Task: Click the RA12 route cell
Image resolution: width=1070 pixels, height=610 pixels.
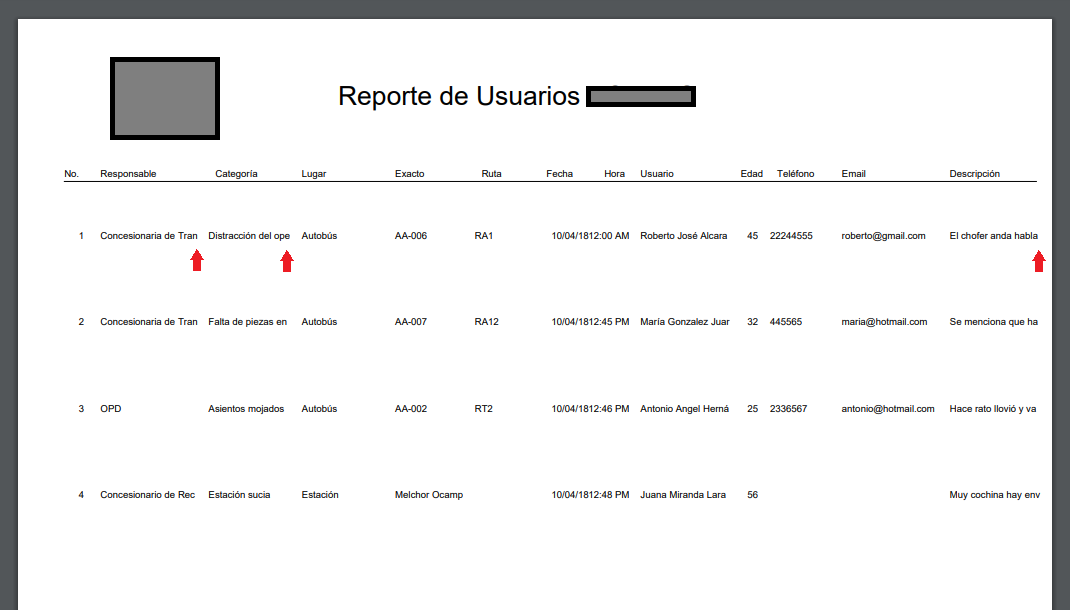Action: (486, 322)
